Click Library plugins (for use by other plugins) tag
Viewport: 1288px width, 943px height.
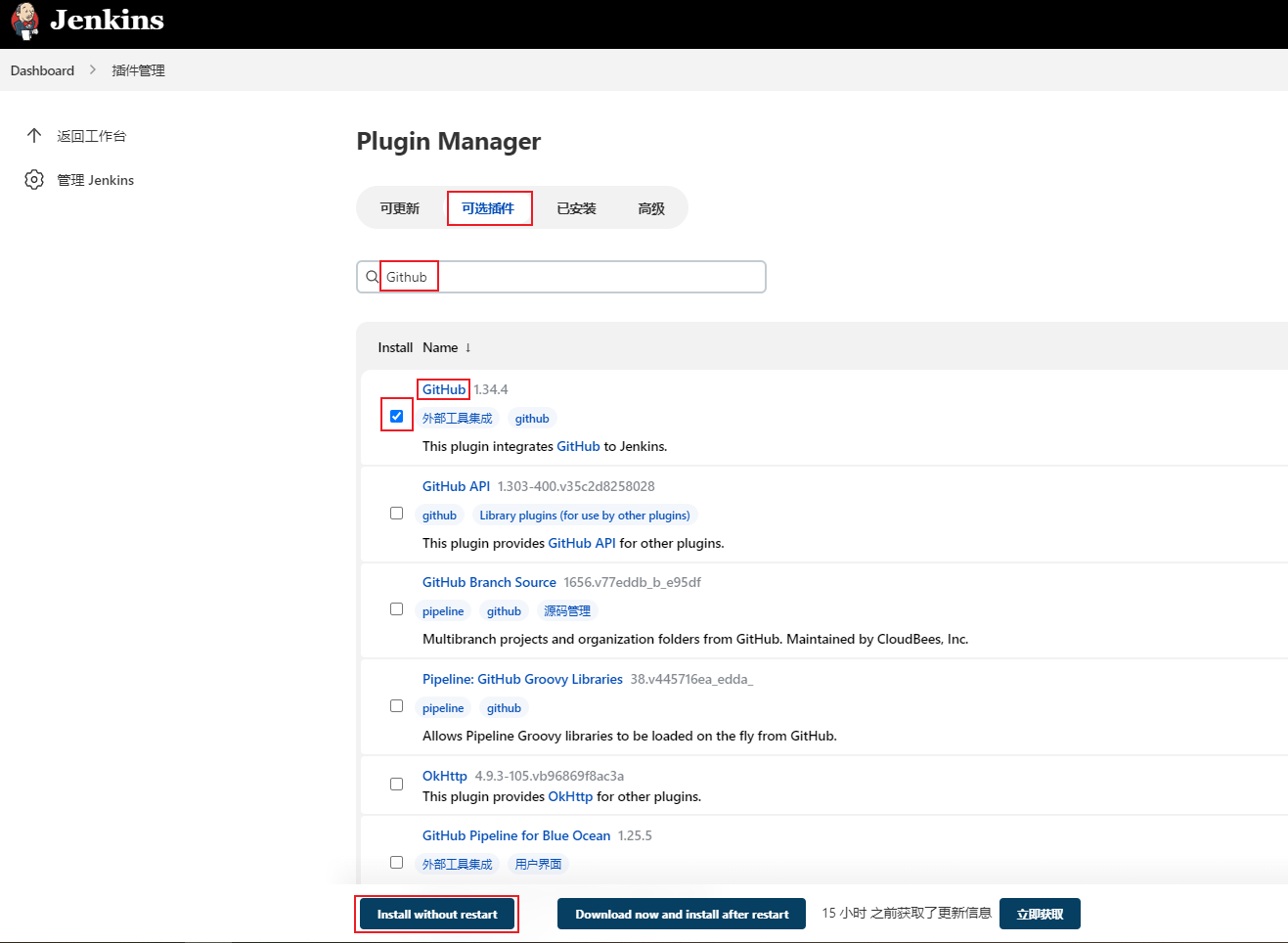point(585,515)
